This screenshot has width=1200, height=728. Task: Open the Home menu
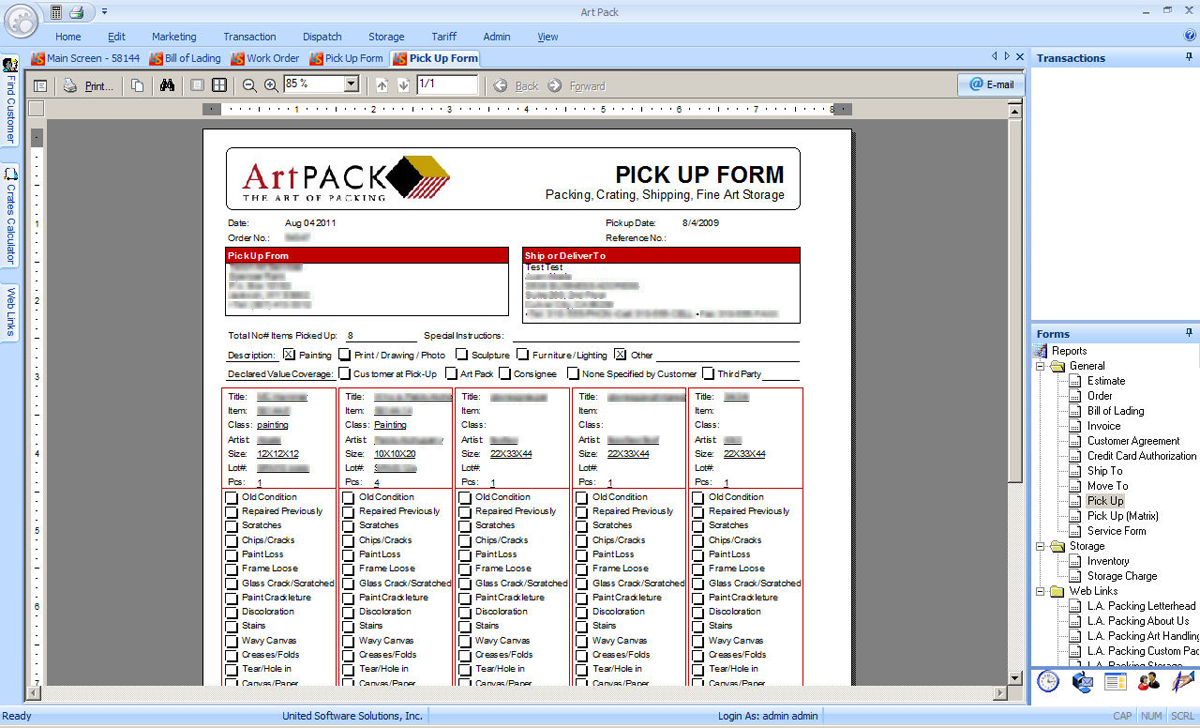click(x=68, y=37)
